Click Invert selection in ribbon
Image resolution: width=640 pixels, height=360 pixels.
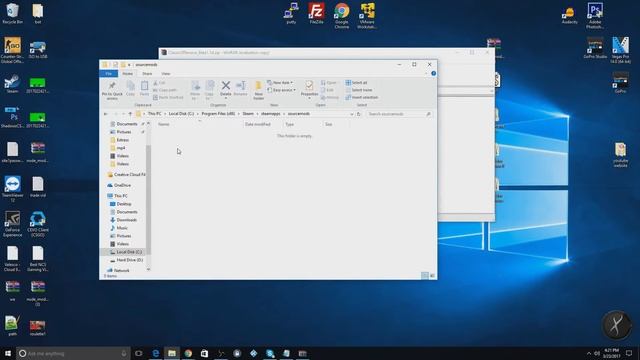362,97
